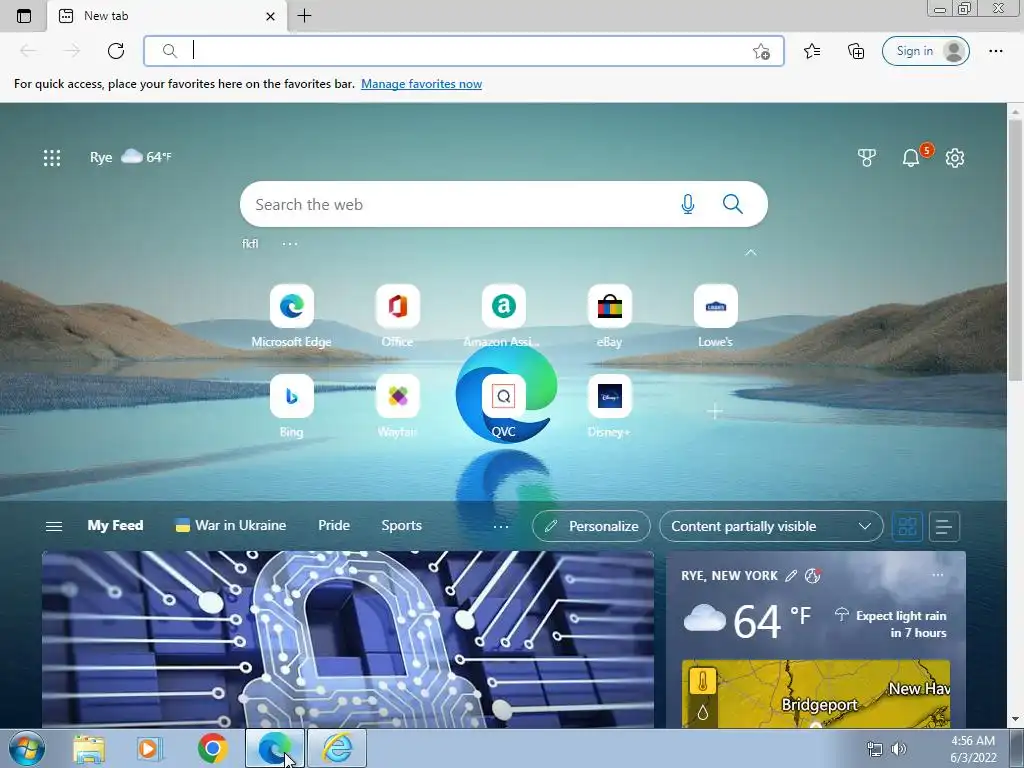Open the eBay quick link
This screenshot has height=768, width=1024.
pyautogui.click(x=609, y=316)
